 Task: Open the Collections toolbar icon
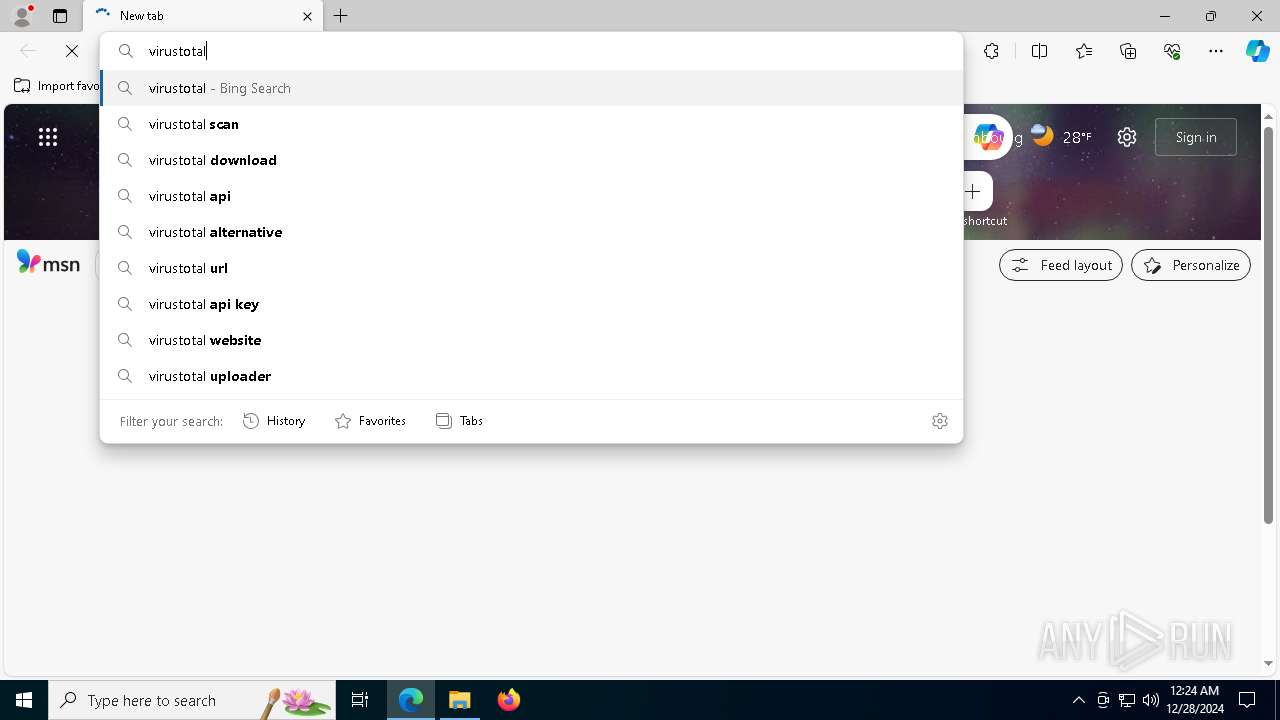point(1128,51)
